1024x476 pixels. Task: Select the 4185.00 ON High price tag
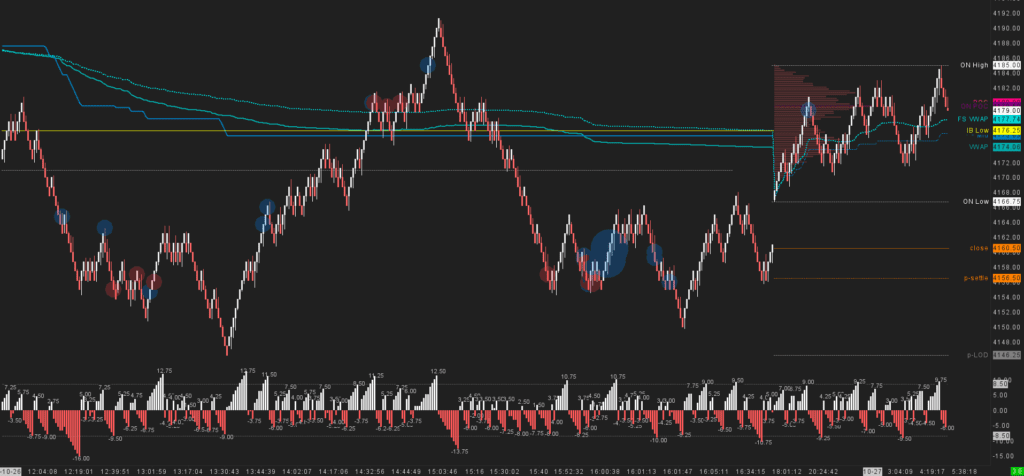point(1006,65)
